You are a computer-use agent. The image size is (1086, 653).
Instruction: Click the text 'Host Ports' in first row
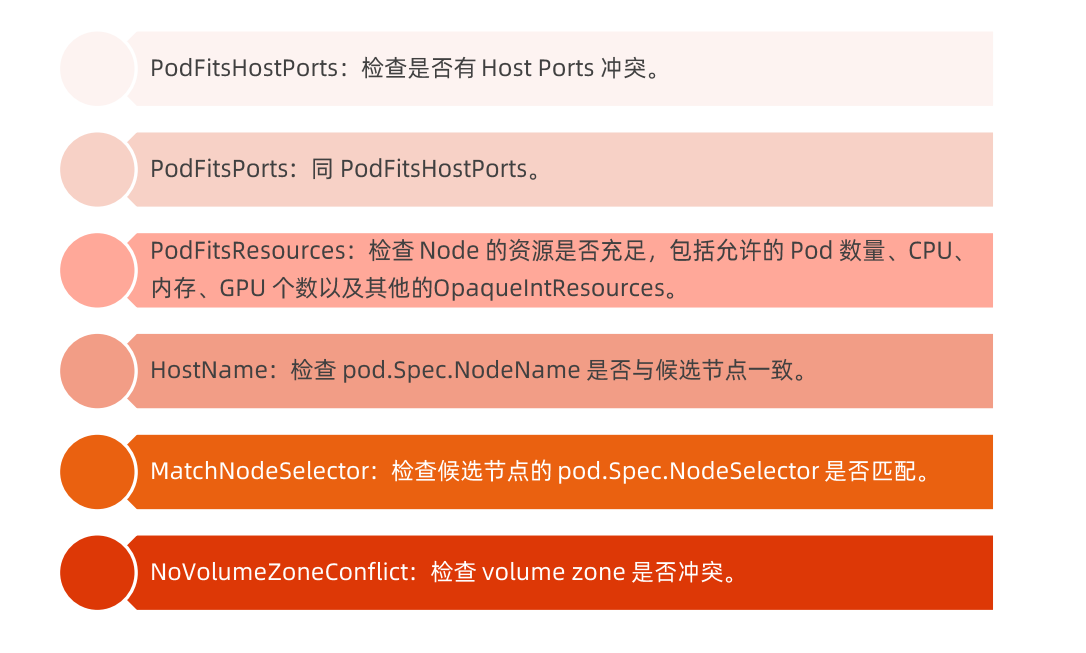[x=537, y=69]
